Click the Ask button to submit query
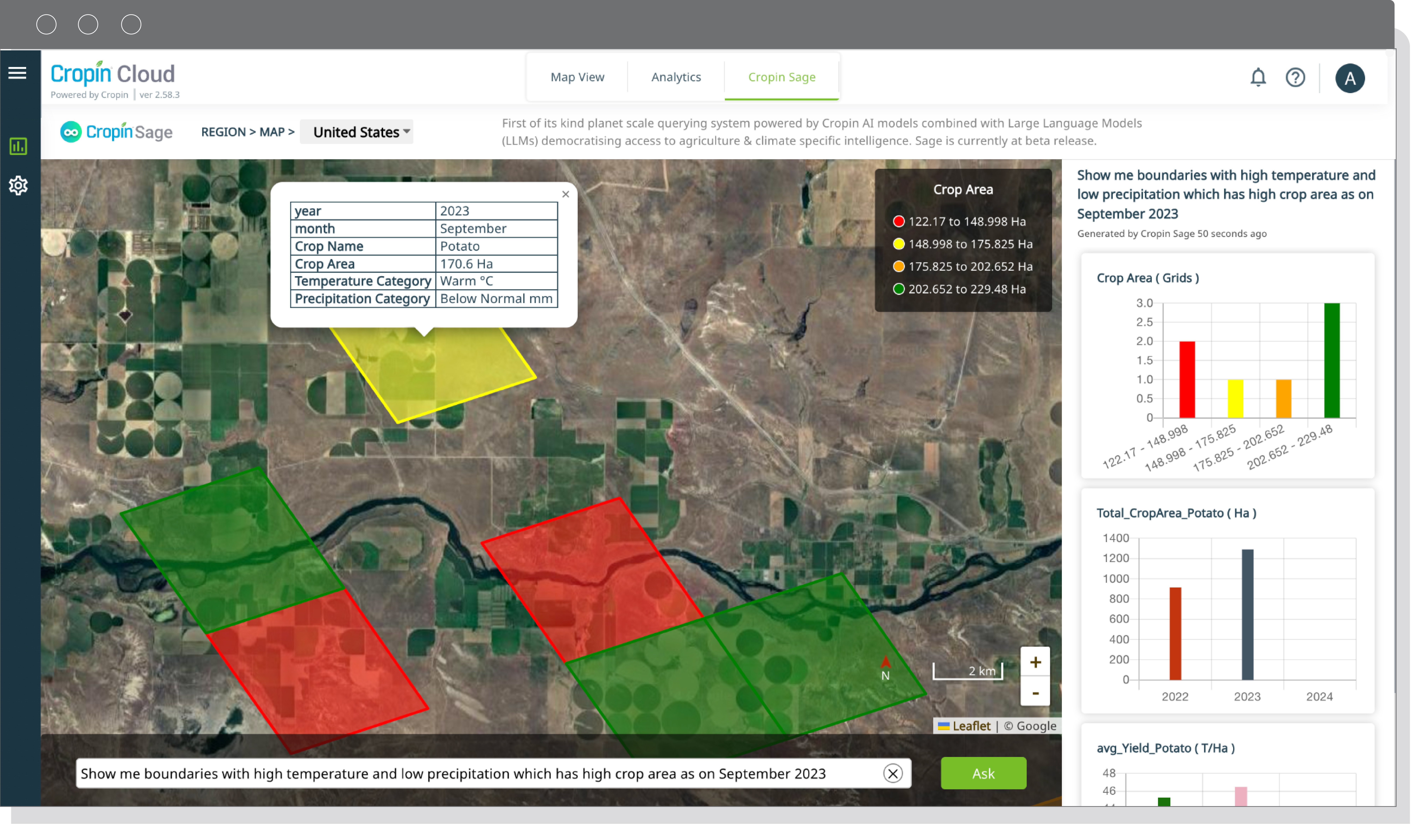 click(983, 773)
